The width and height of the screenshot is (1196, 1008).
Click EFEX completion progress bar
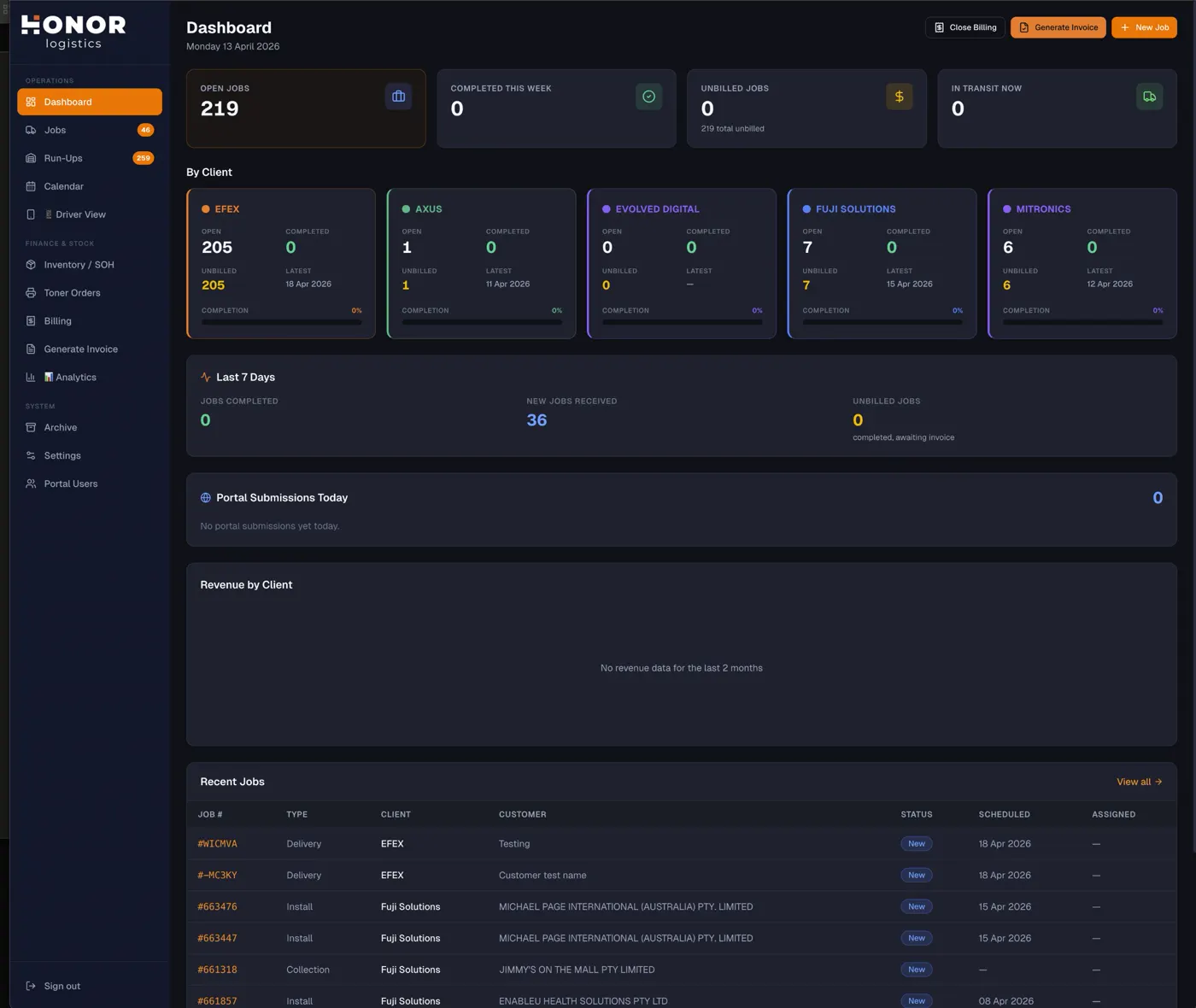pos(281,322)
